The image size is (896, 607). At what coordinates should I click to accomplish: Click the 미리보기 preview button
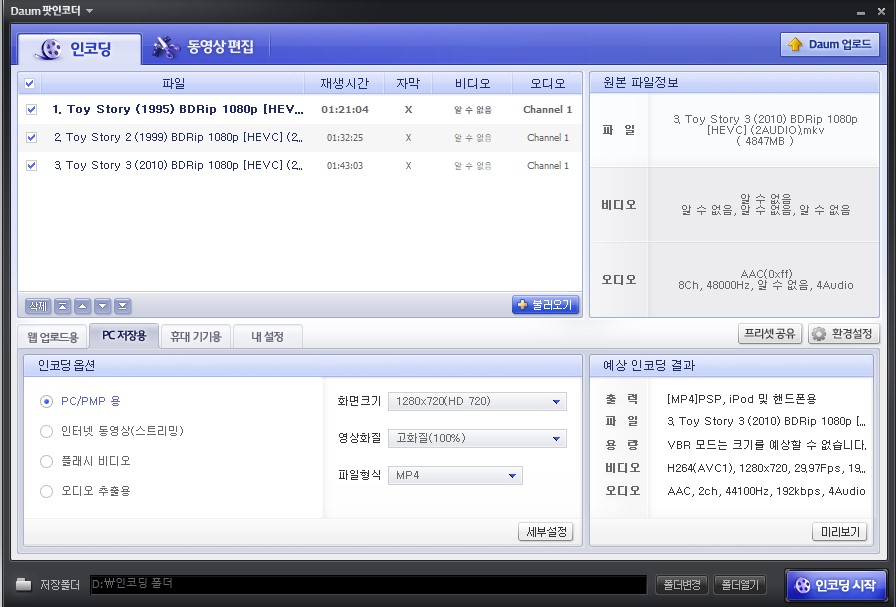(x=840, y=532)
